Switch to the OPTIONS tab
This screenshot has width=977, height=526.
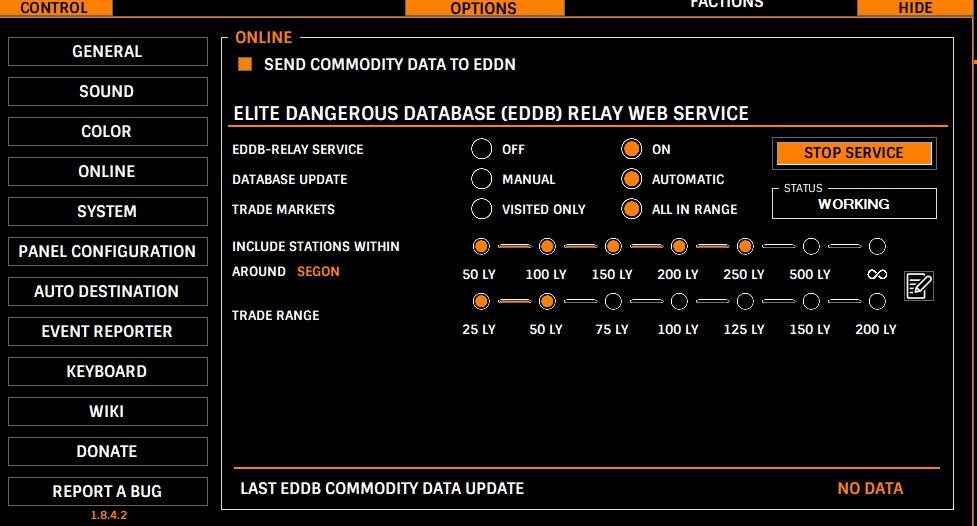485,7
